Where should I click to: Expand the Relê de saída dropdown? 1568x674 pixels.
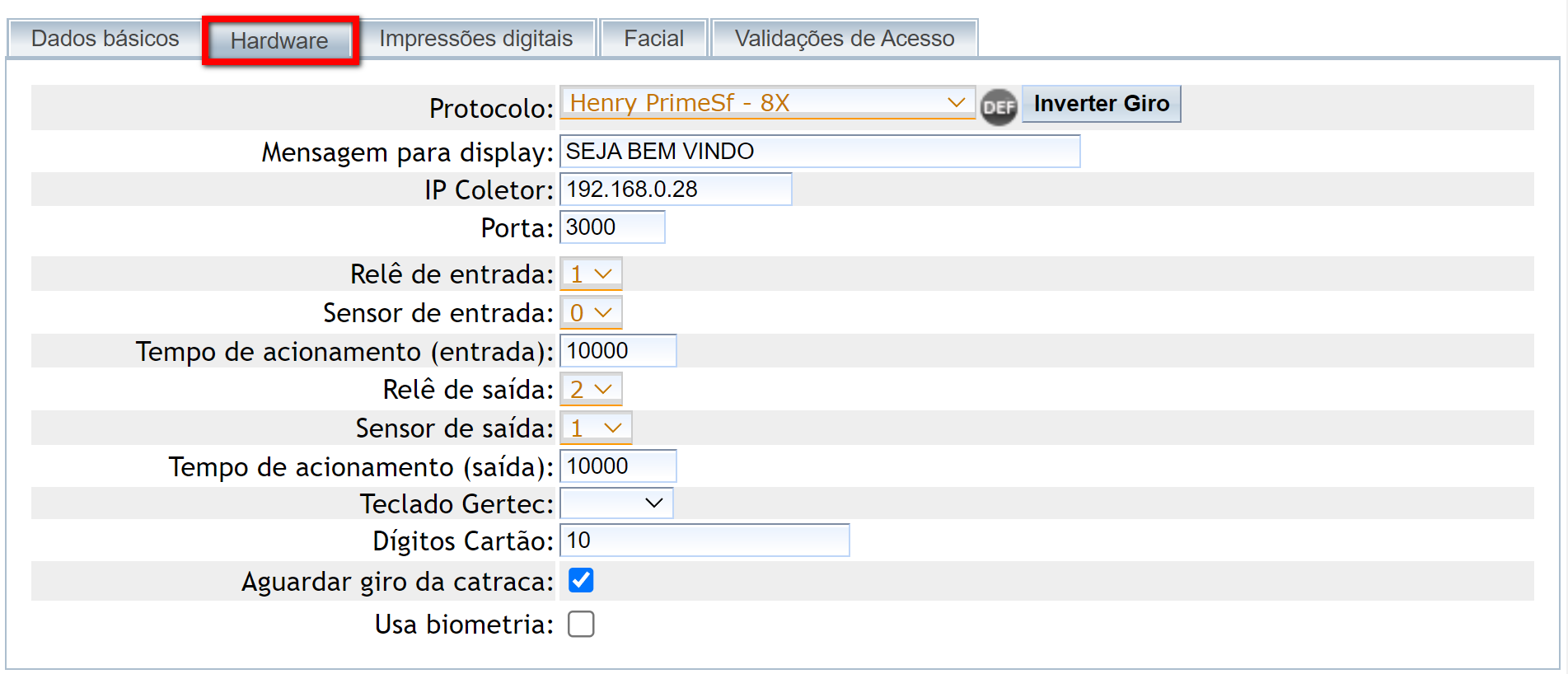pyautogui.click(x=591, y=389)
